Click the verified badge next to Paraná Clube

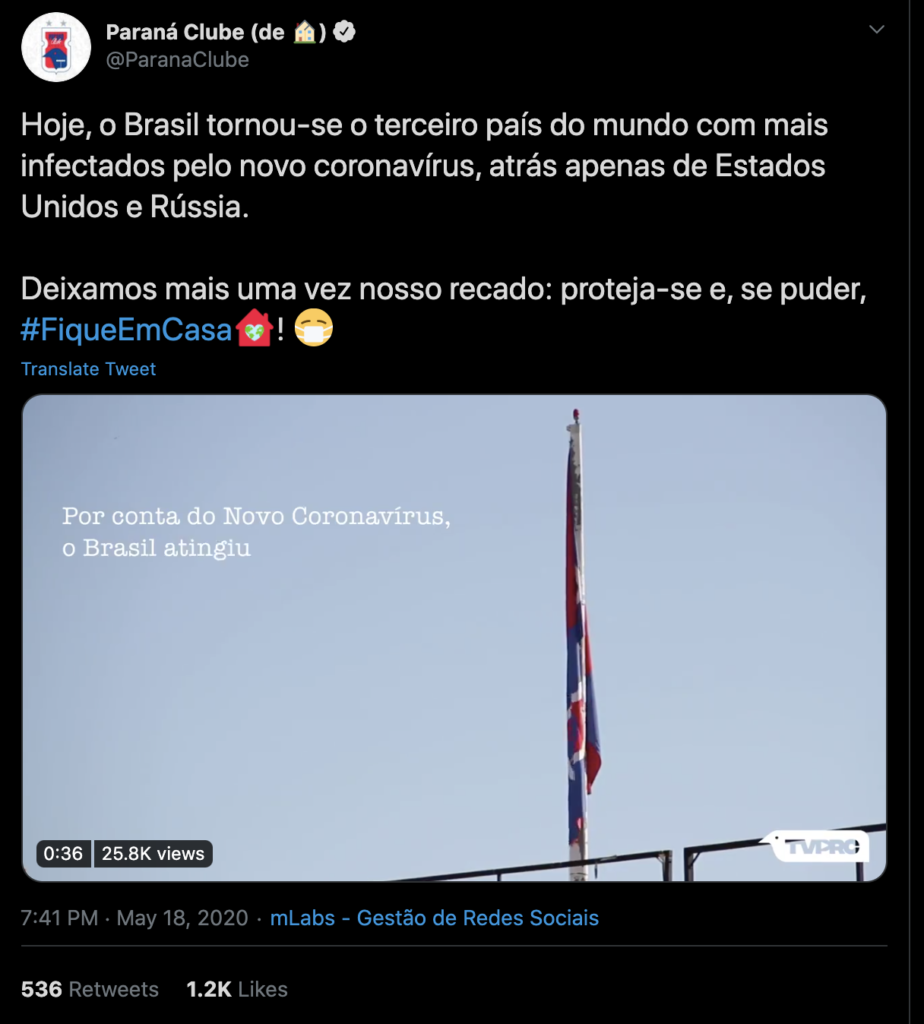pyautogui.click(x=344, y=32)
